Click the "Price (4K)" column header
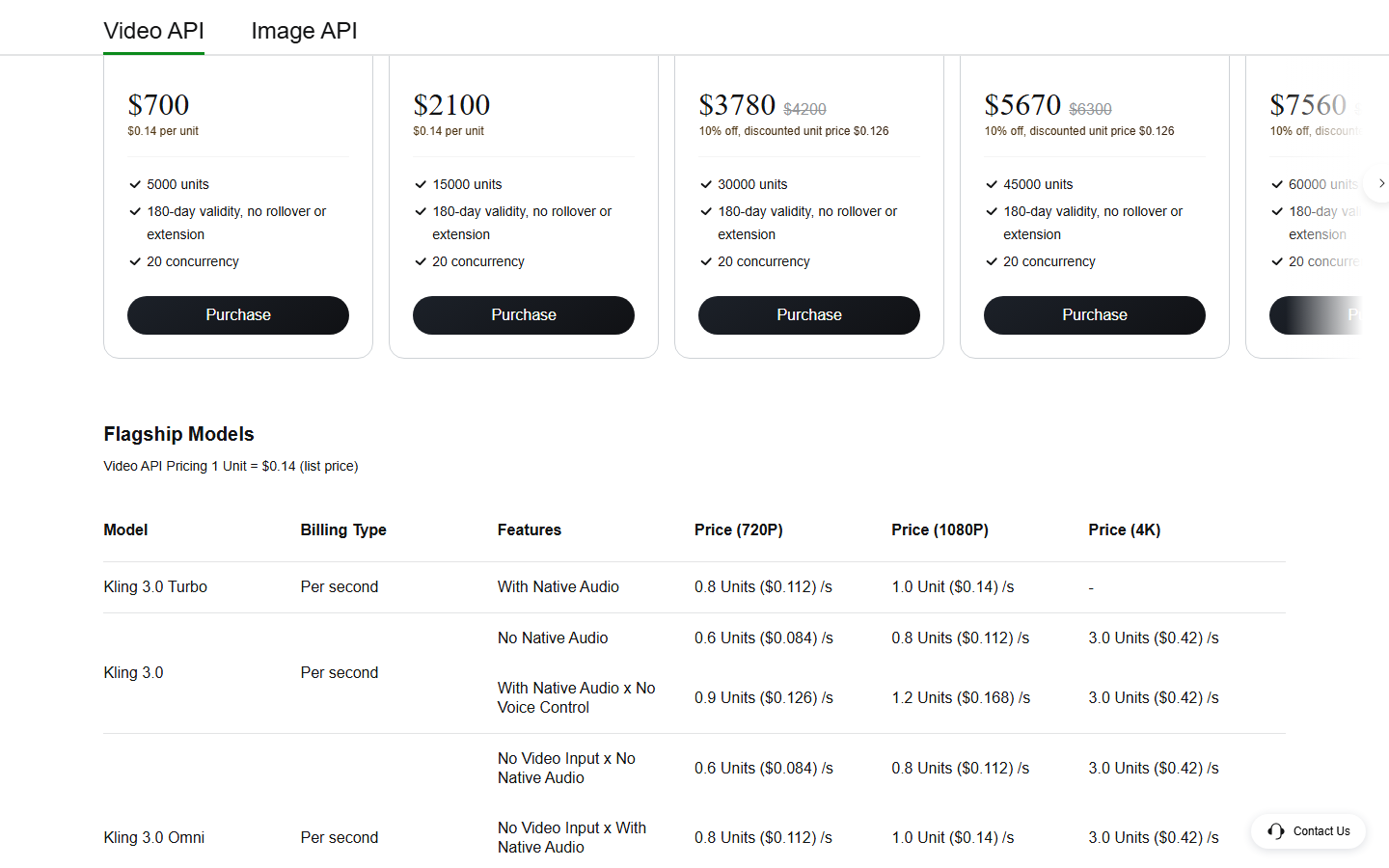Viewport: 1389px width, 868px height. [x=1125, y=529]
